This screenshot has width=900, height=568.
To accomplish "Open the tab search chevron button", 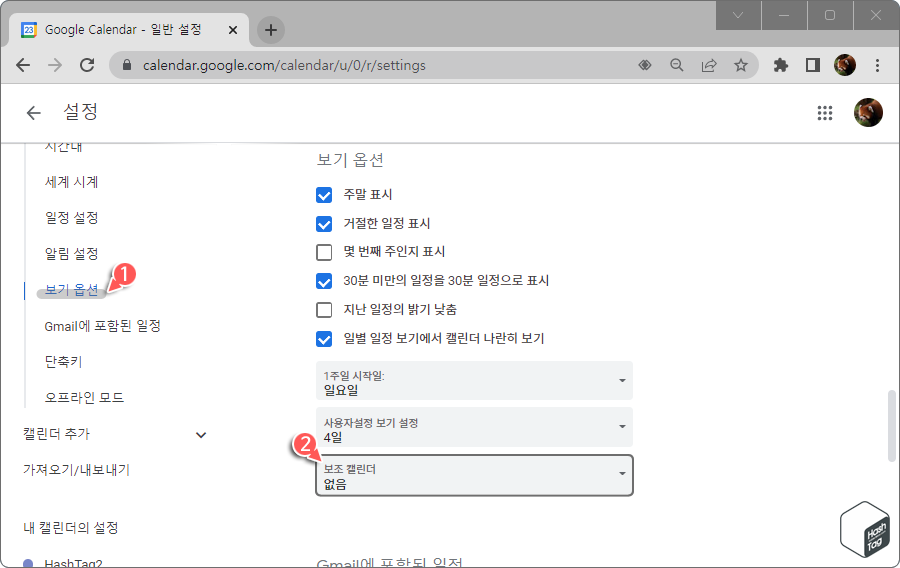I will (738, 15).
